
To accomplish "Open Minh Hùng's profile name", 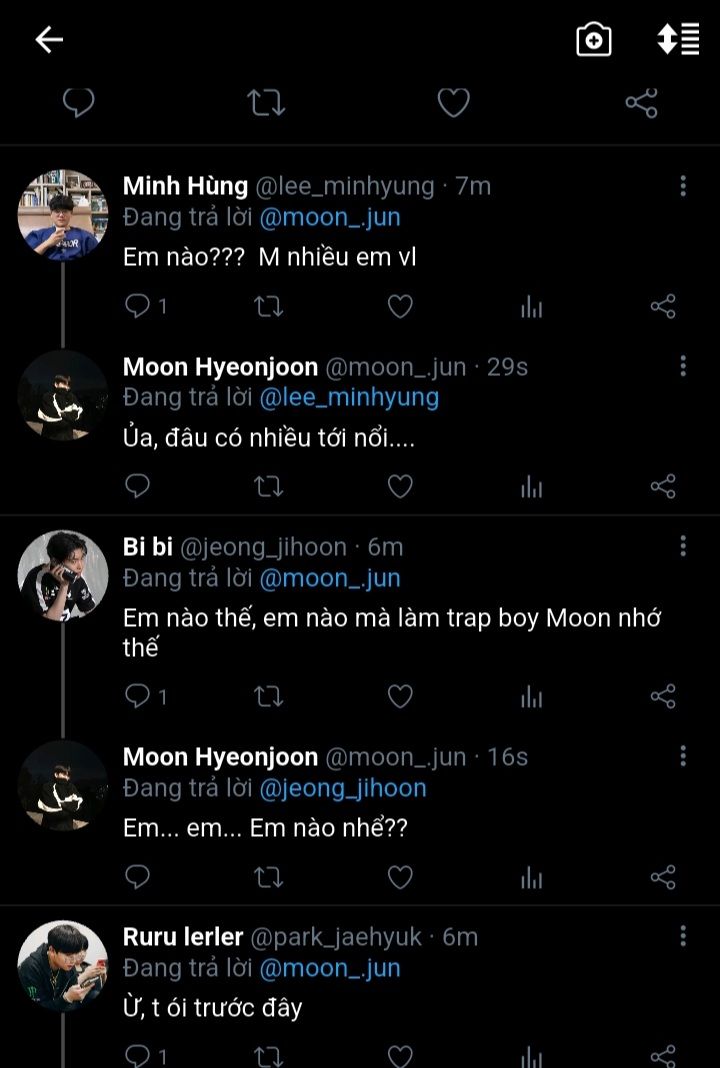I will tap(185, 186).
